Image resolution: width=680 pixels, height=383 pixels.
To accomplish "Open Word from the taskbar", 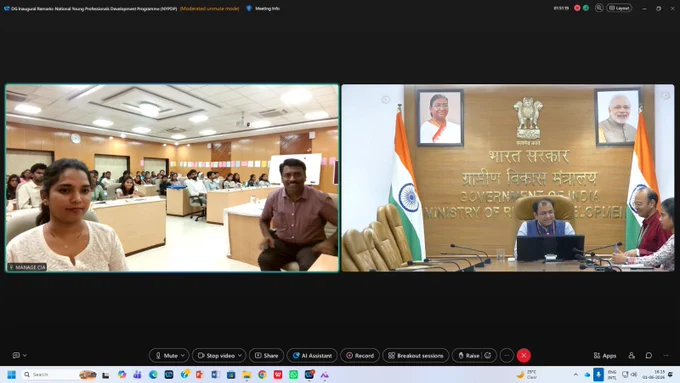I will pos(215,374).
